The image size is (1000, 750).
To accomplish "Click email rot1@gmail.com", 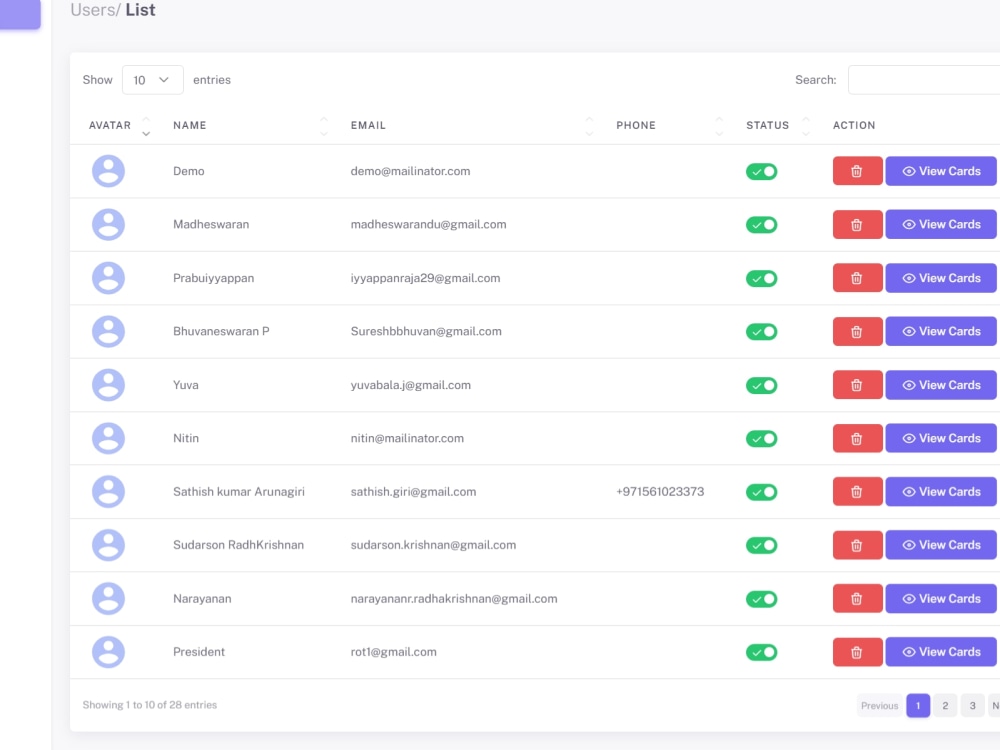I will pyautogui.click(x=393, y=652).
